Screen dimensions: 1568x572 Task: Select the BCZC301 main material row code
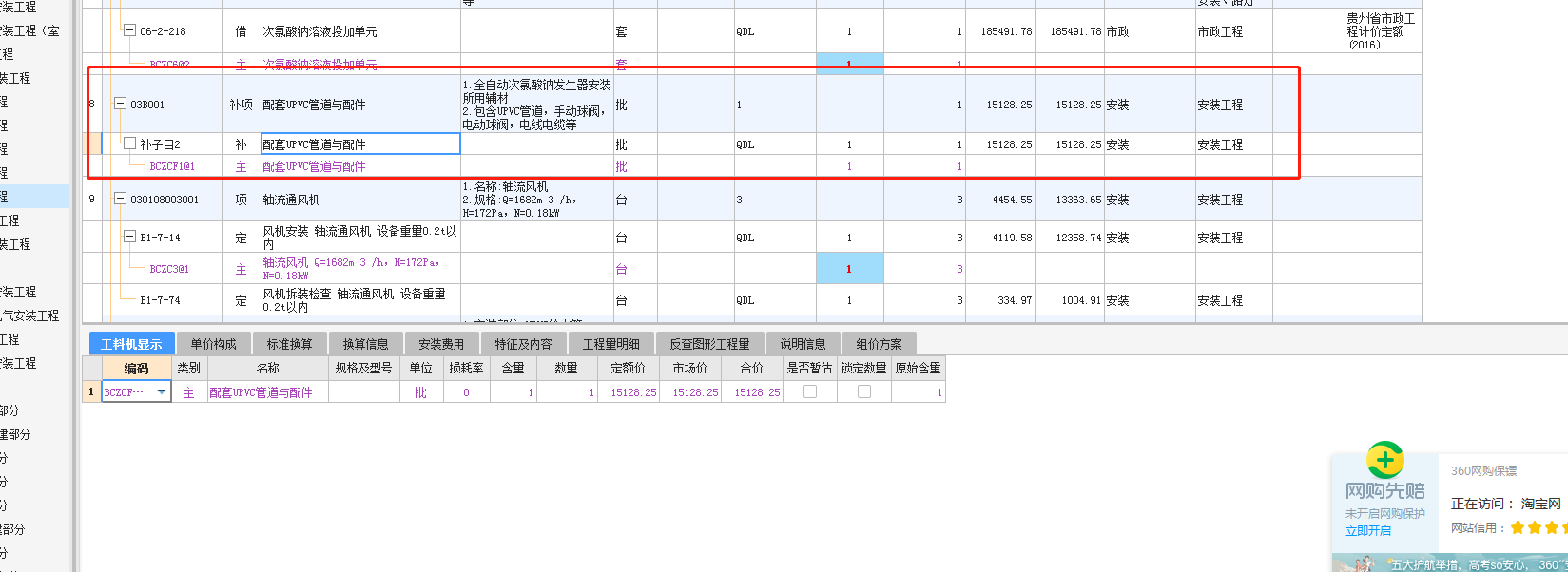[169, 269]
